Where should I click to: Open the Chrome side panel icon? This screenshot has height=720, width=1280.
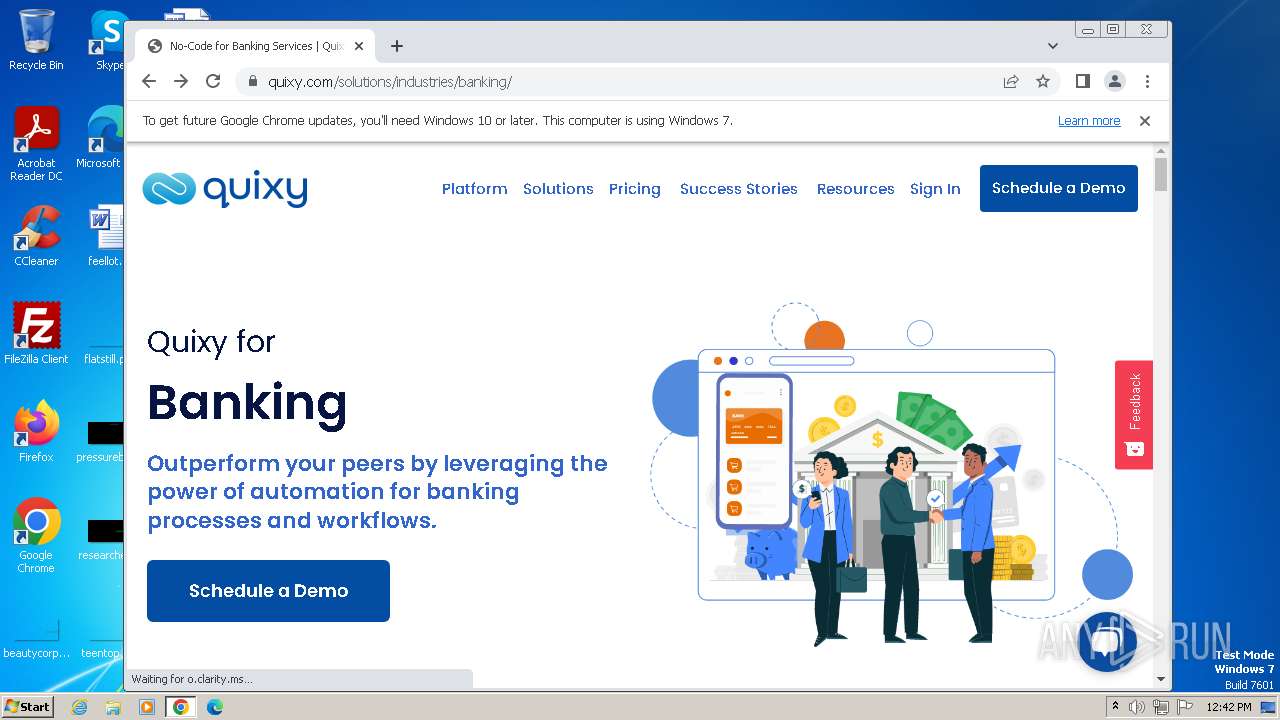coord(1082,81)
